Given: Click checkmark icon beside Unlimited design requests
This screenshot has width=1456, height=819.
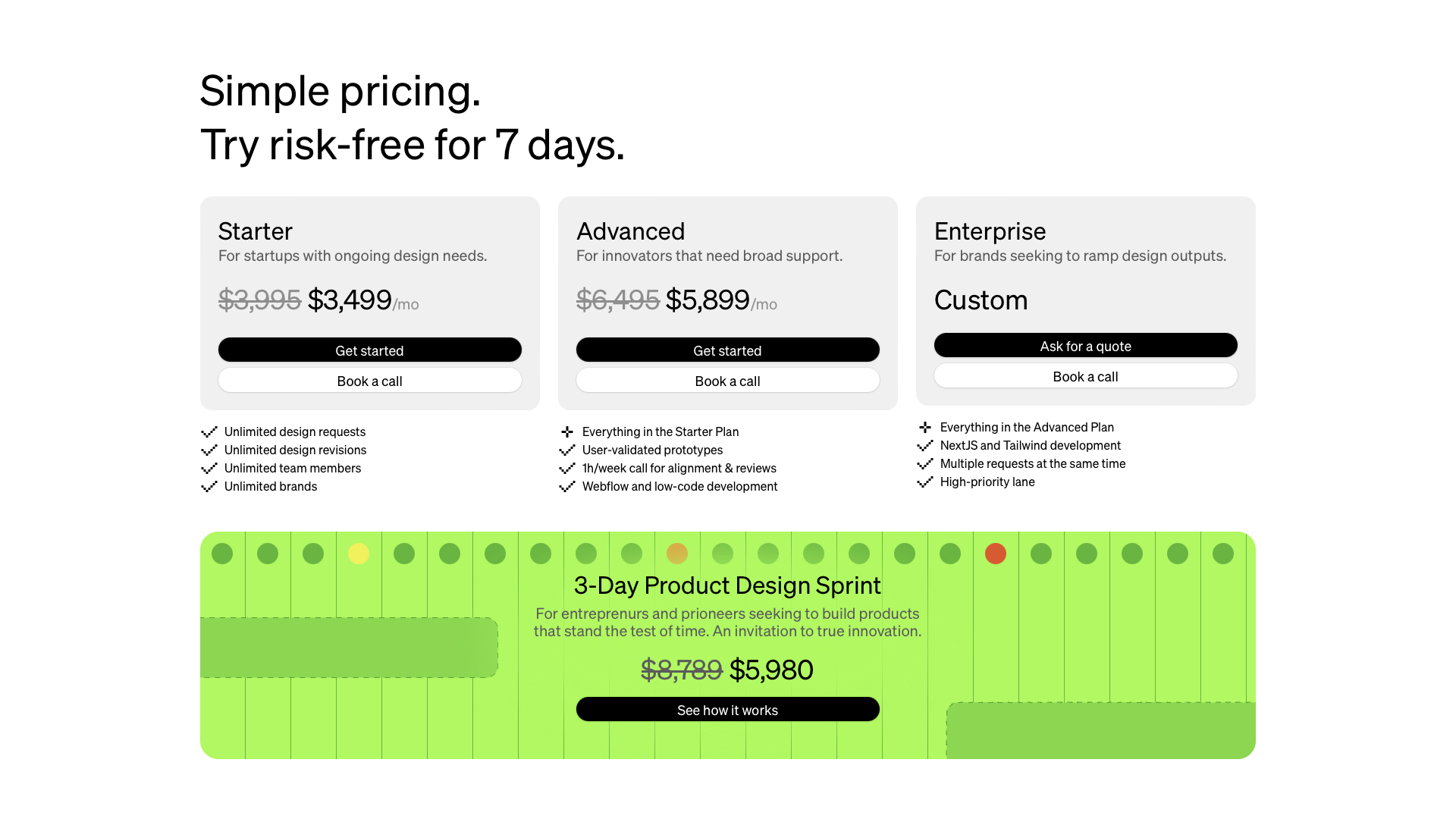Looking at the screenshot, I should (209, 431).
